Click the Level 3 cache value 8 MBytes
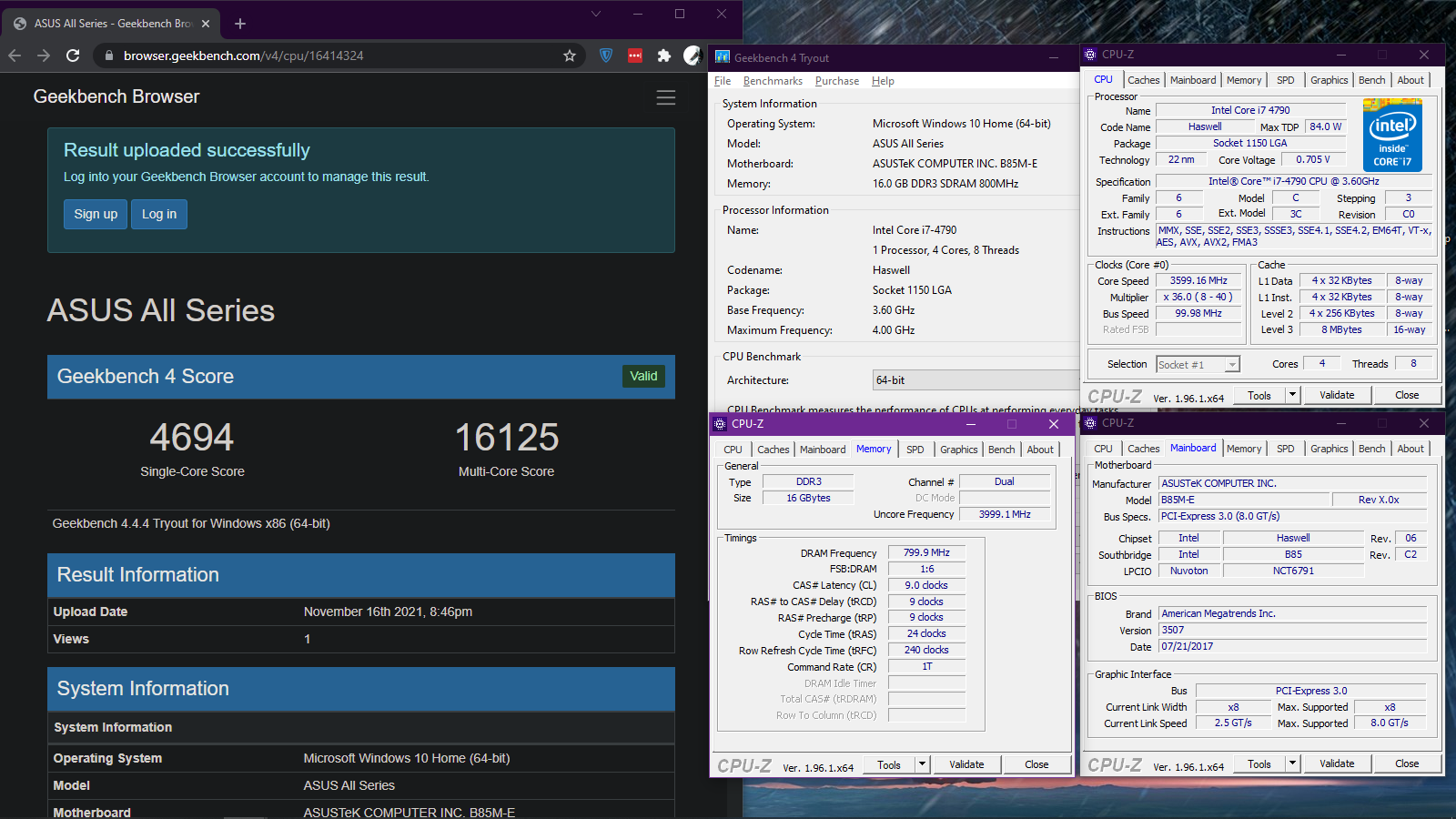Image resolution: width=1456 pixels, height=819 pixels. pyautogui.click(x=1341, y=330)
